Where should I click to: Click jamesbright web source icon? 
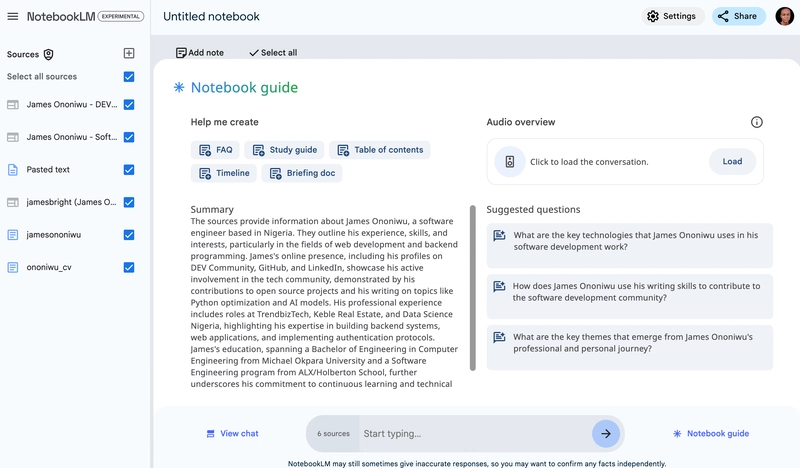click(x=13, y=202)
